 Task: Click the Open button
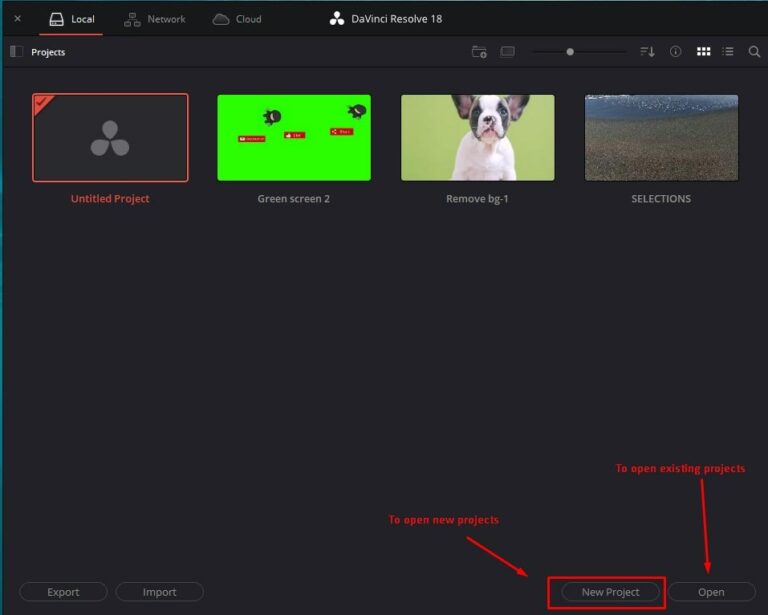tap(711, 592)
